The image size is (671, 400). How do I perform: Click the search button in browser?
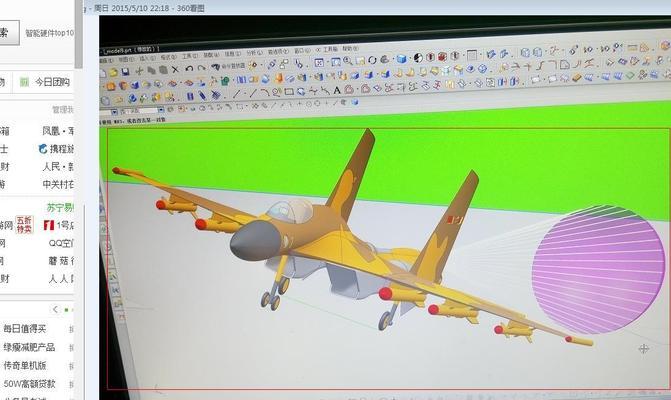[x=9, y=33]
